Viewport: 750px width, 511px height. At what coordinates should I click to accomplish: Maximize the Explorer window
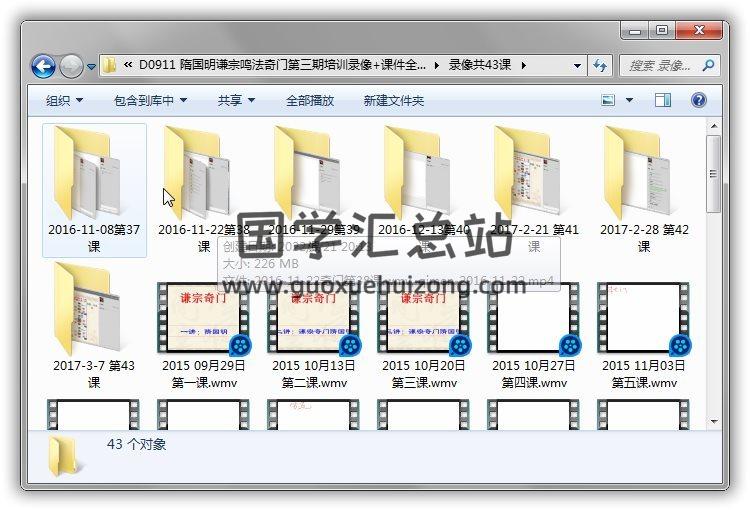(662, 31)
